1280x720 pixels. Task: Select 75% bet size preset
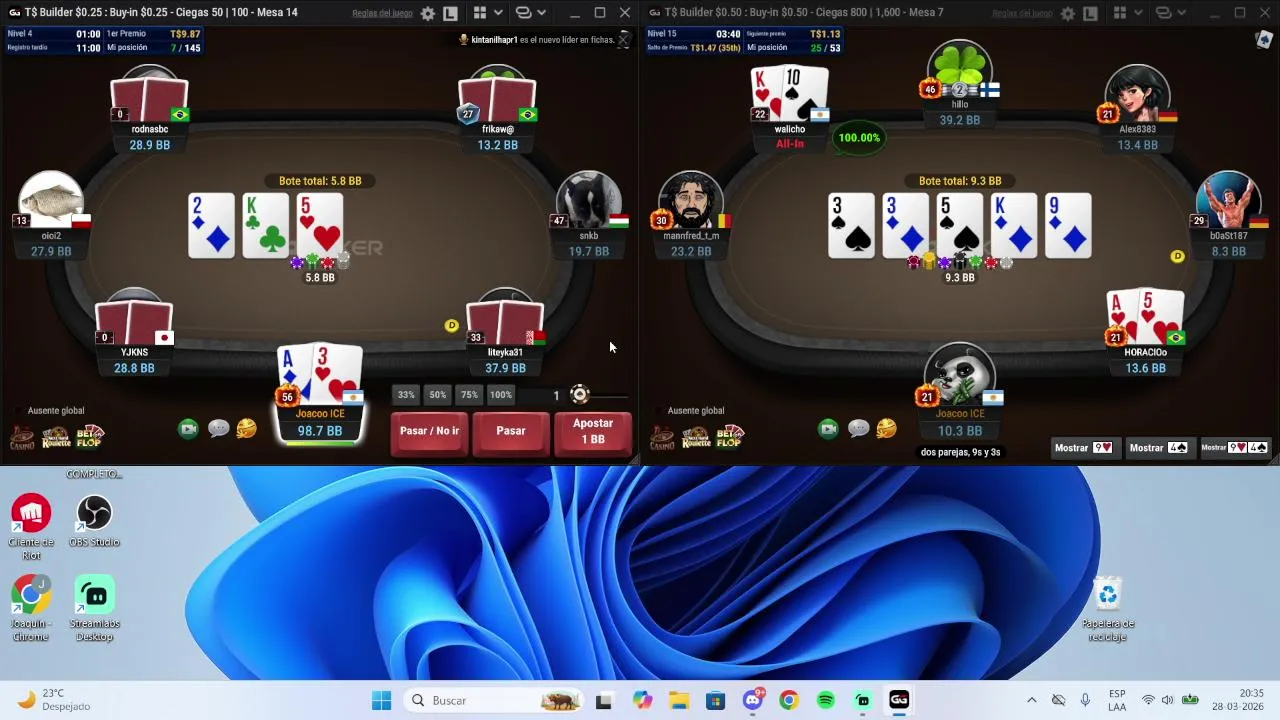click(469, 395)
